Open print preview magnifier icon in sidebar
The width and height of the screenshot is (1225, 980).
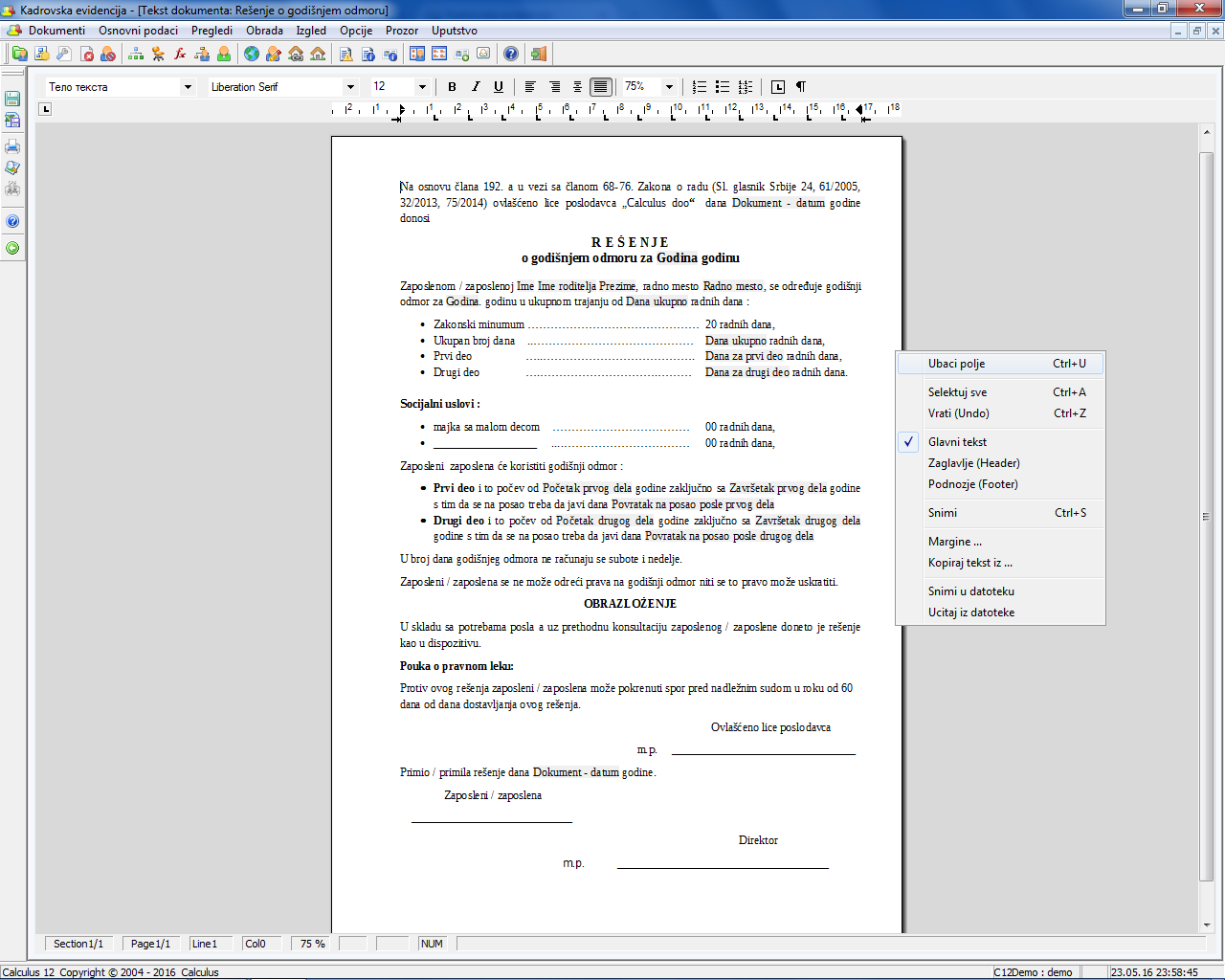[12, 167]
